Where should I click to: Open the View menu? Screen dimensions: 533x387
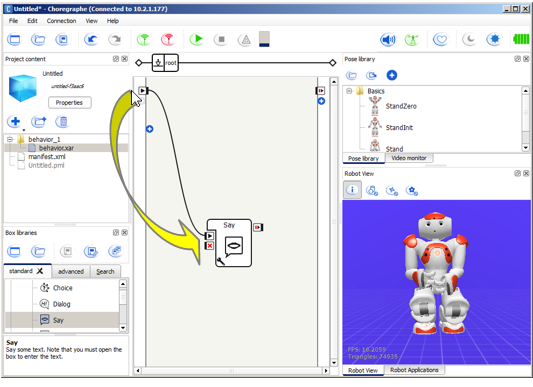click(x=91, y=21)
